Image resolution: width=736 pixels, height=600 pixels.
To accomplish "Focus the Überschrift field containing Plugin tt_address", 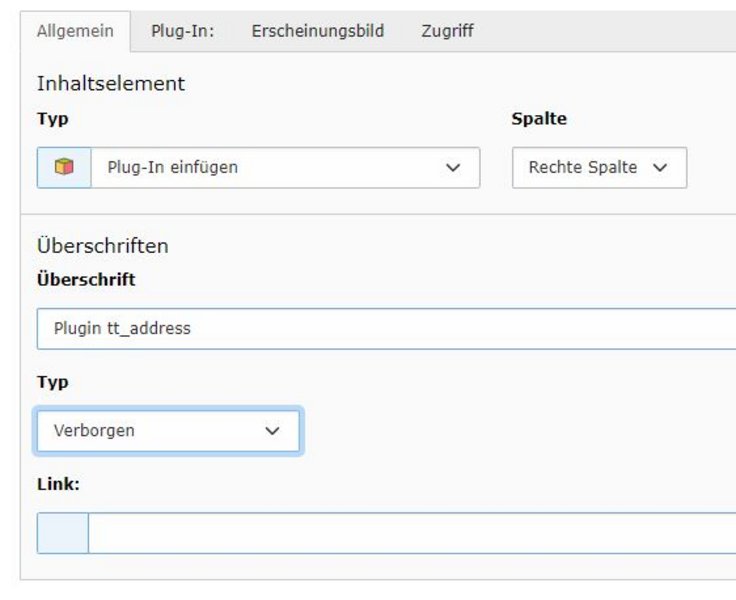I will point(385,328).
